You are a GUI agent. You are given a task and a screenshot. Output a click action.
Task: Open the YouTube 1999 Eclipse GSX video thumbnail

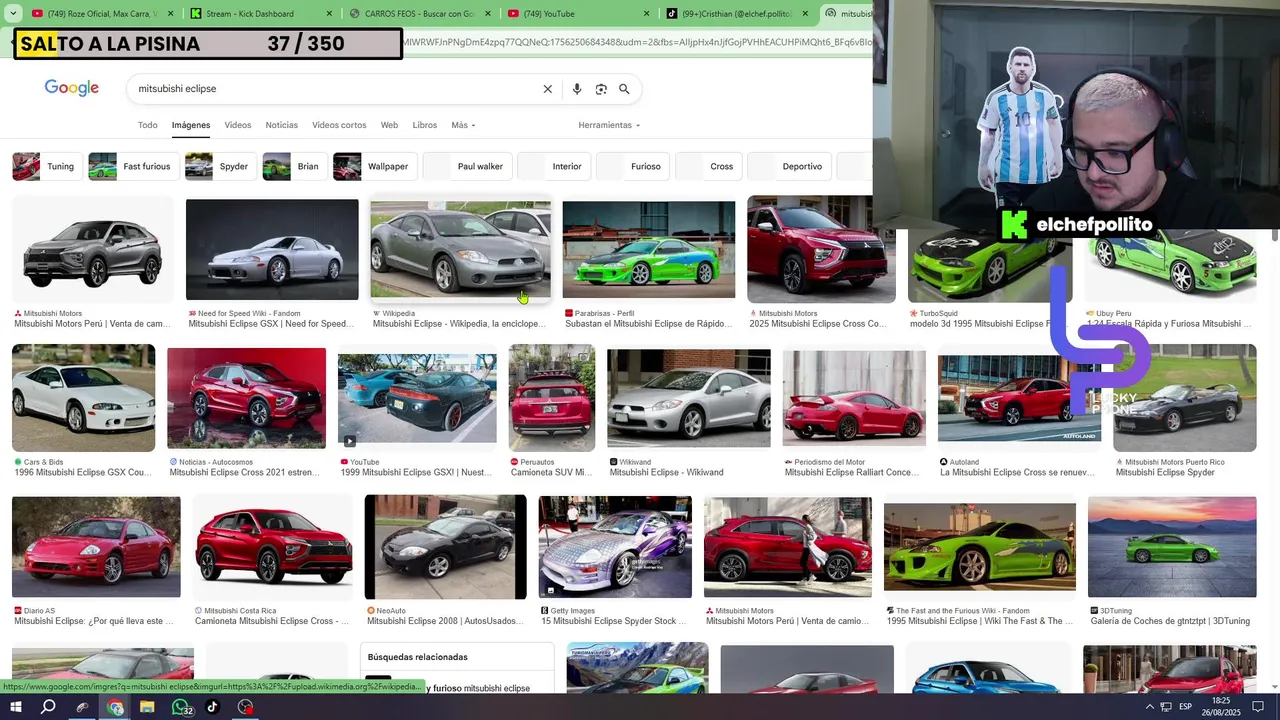click(x=417, y=398)
